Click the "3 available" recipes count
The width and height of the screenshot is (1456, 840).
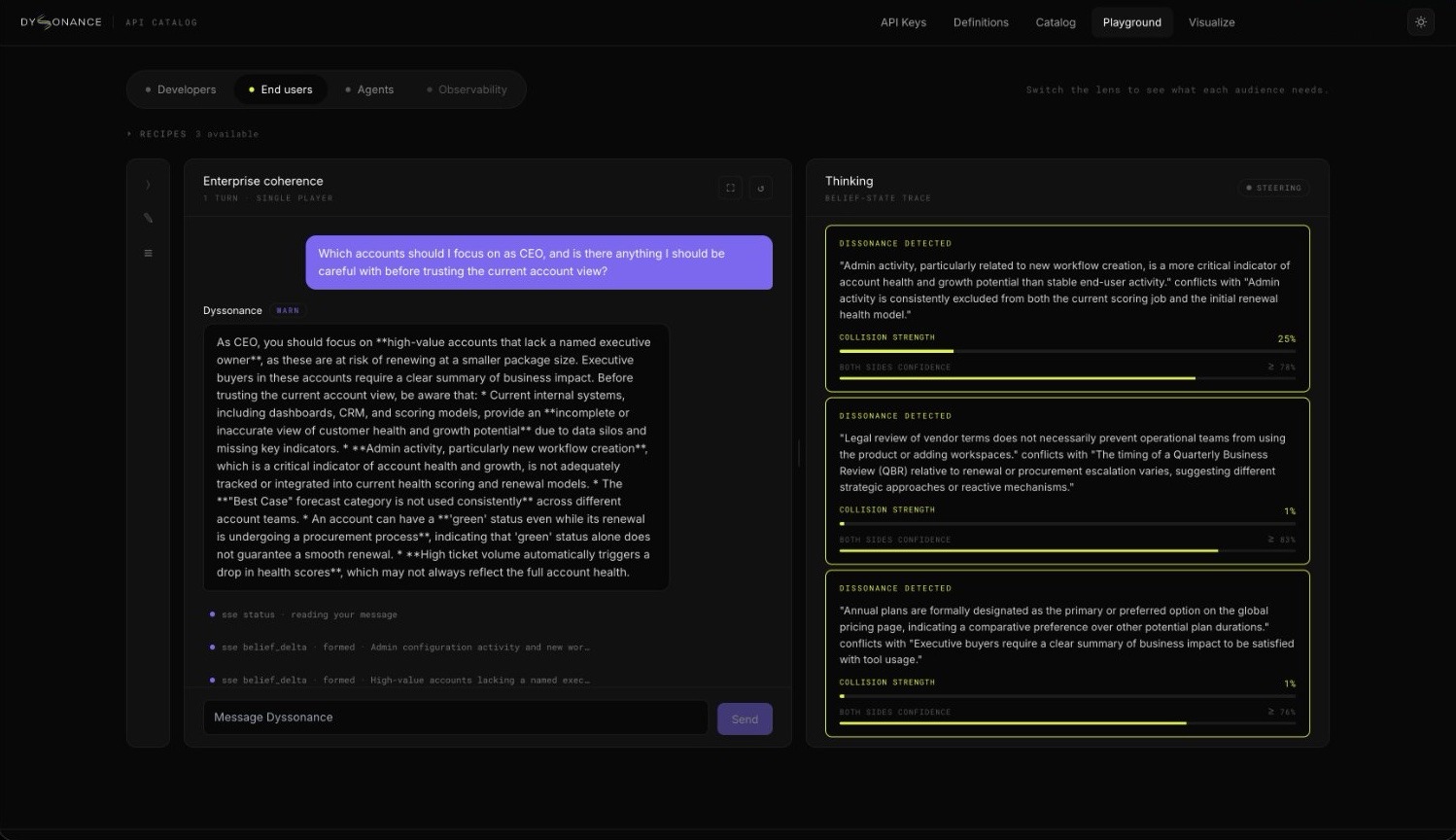coord(227,134)
